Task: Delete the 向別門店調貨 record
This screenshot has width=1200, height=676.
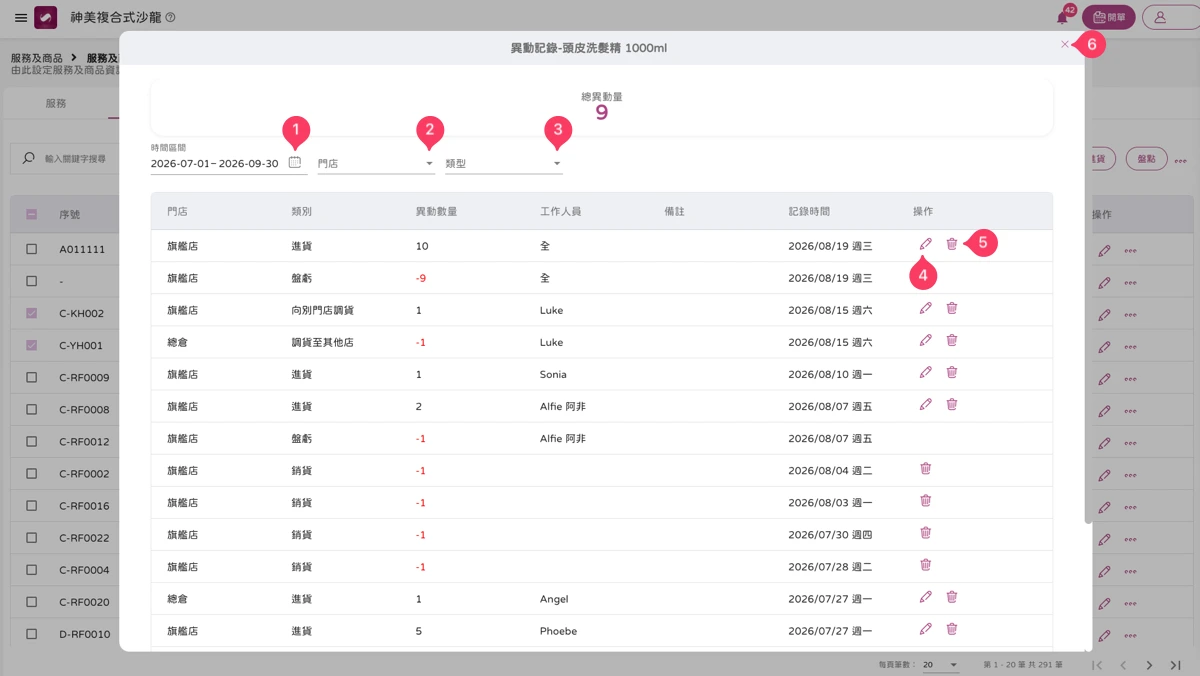Action: (x=952, y=308)
